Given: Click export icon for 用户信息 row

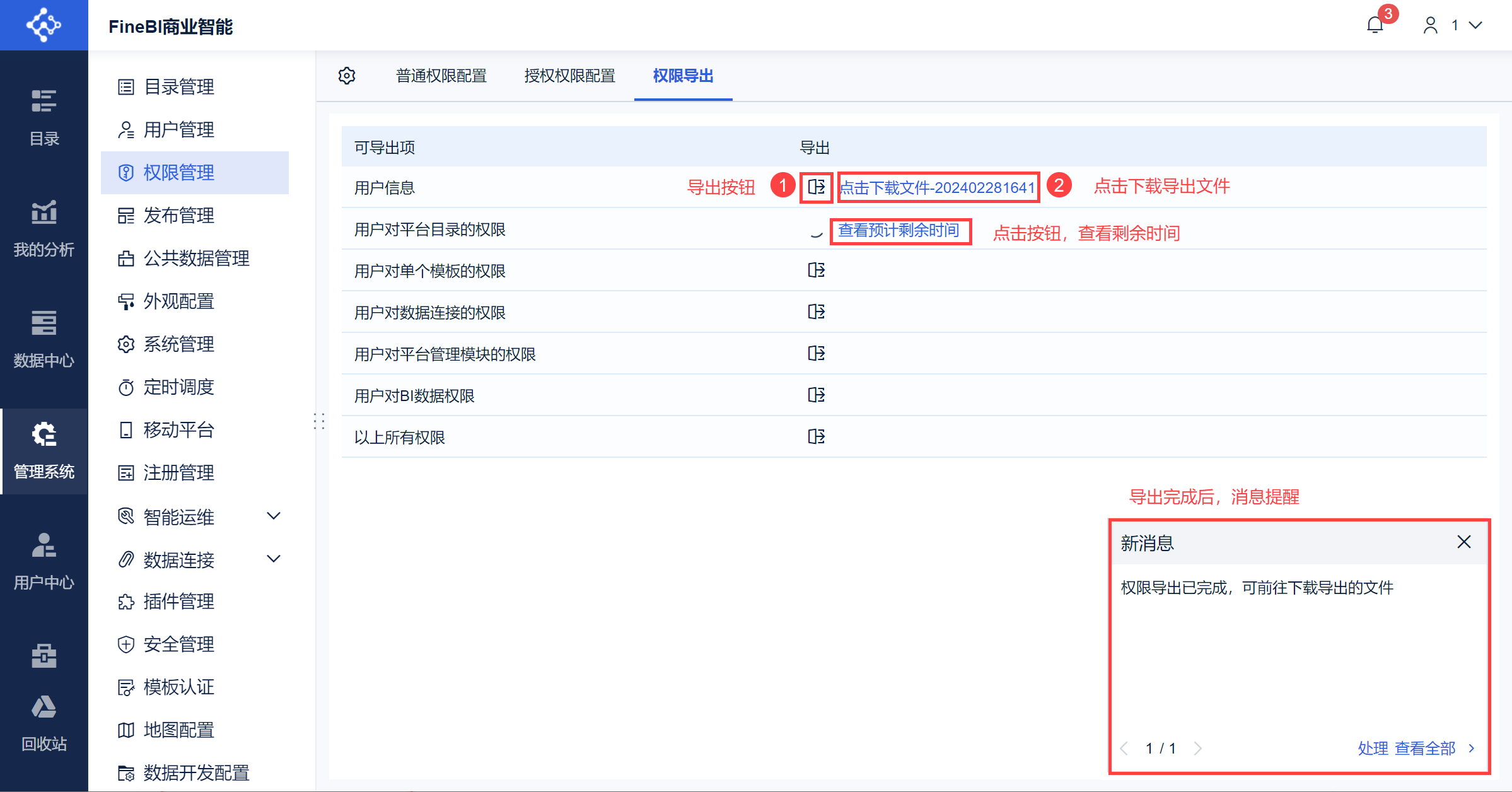Looking at the screenshot, I should point(817,187).
